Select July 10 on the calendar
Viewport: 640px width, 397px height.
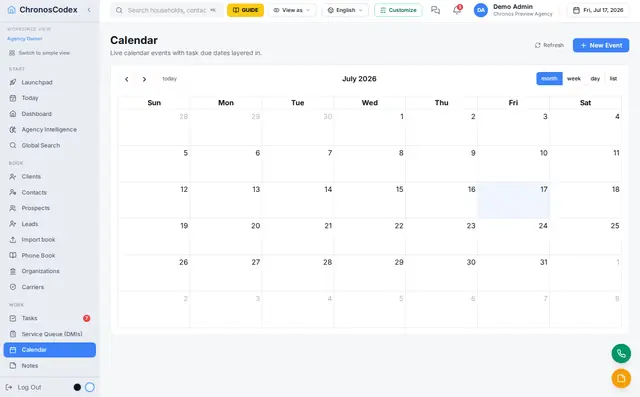(x=513, y=164)
